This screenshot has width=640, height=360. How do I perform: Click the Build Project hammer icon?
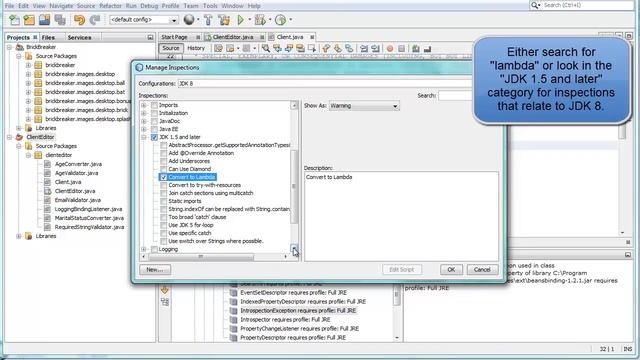[x=208, y=19]
